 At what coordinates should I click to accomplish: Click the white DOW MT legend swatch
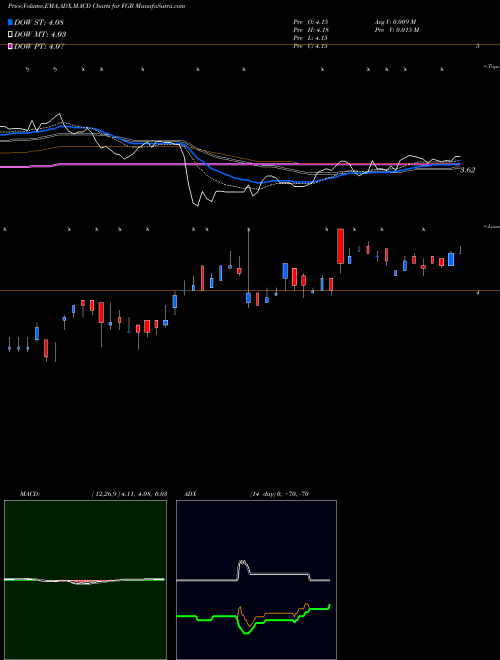[x=10, y=35]
